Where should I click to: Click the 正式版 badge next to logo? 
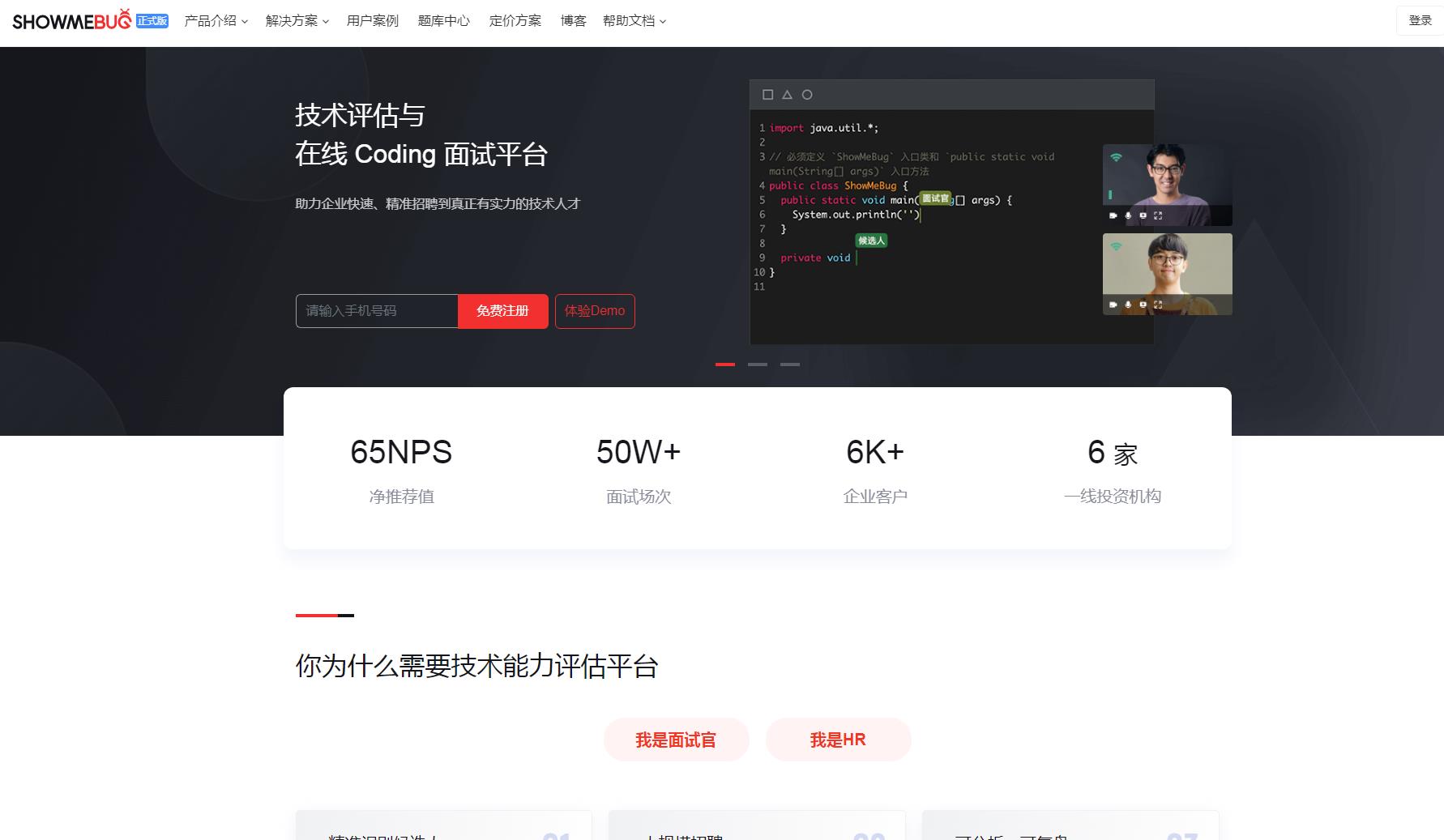coord(152,21)
